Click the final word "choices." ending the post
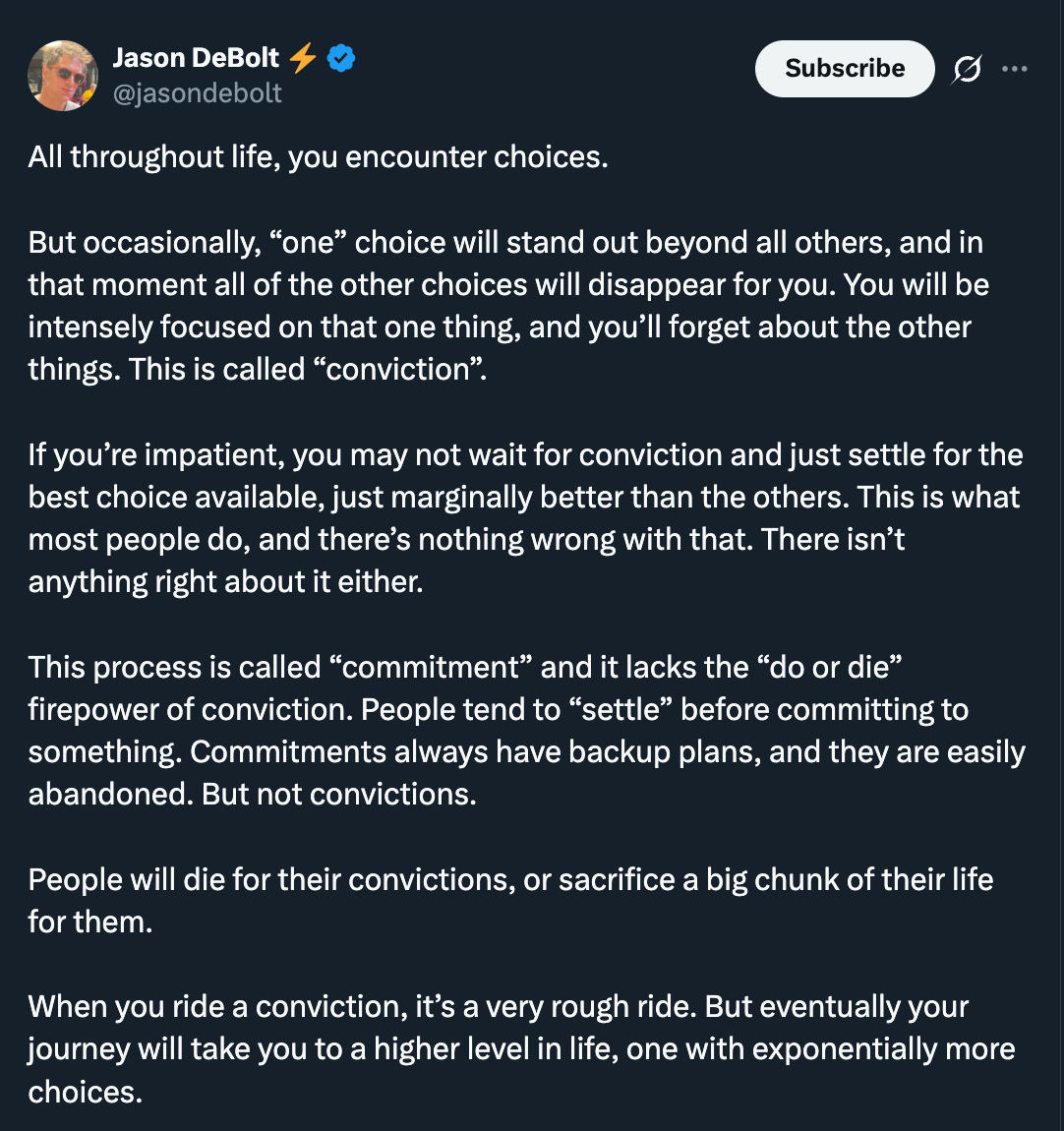Image resolution: width=1064 pixels, height=1131 pixels. coord(86,1092)
